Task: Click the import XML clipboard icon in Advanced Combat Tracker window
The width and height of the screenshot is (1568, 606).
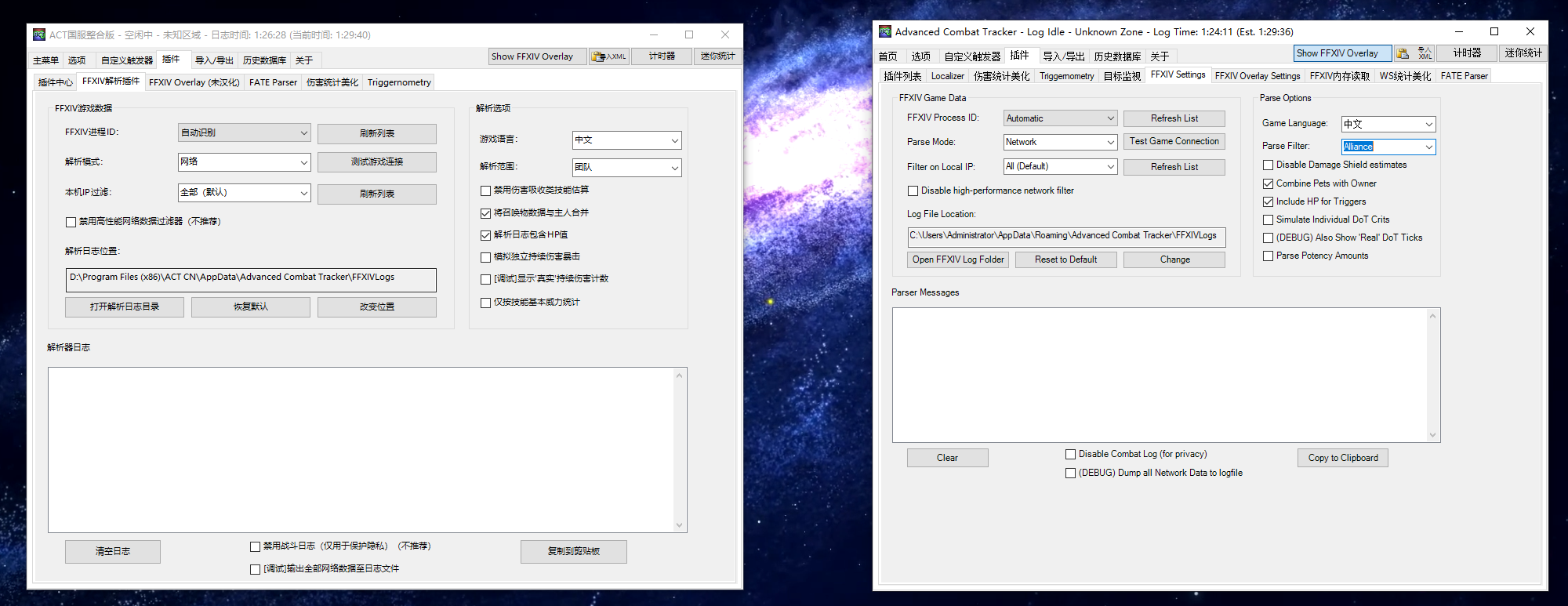Action: (1403, 53)
